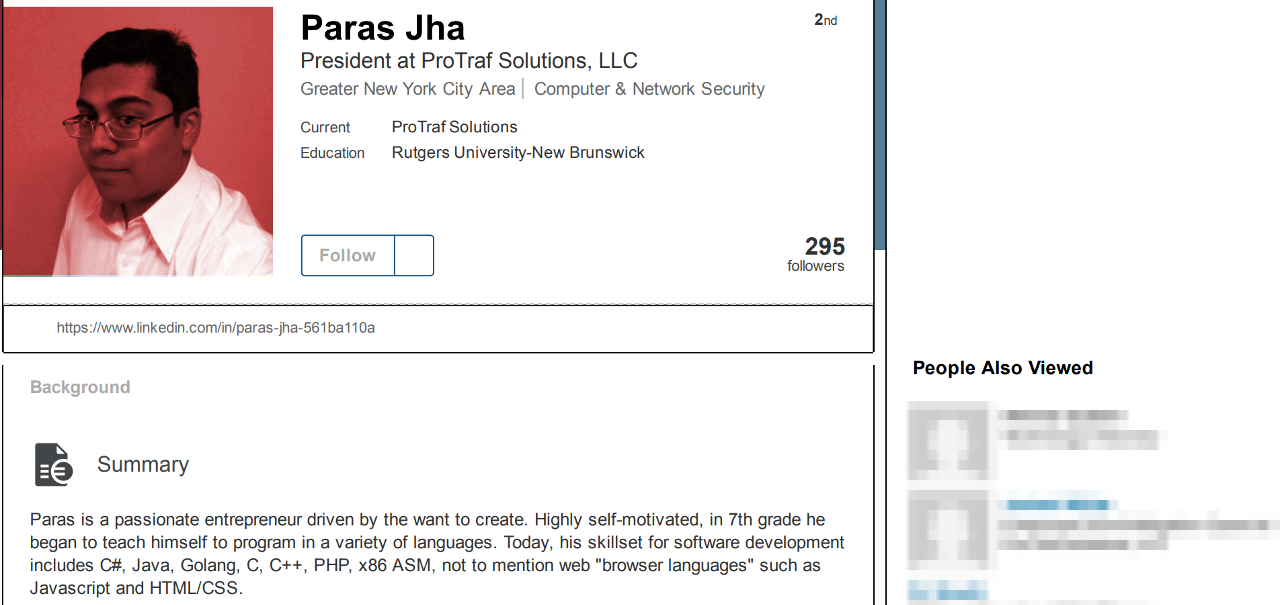
Task: Click the President at ProTraf Solutions headline
Action: (x=469, y=61)
